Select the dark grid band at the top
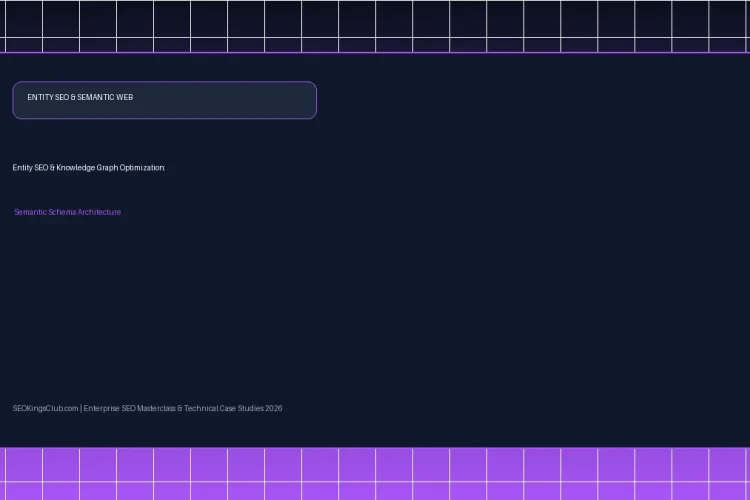The height and width of the screenshot is (500, 750). [x=375, y=26]
